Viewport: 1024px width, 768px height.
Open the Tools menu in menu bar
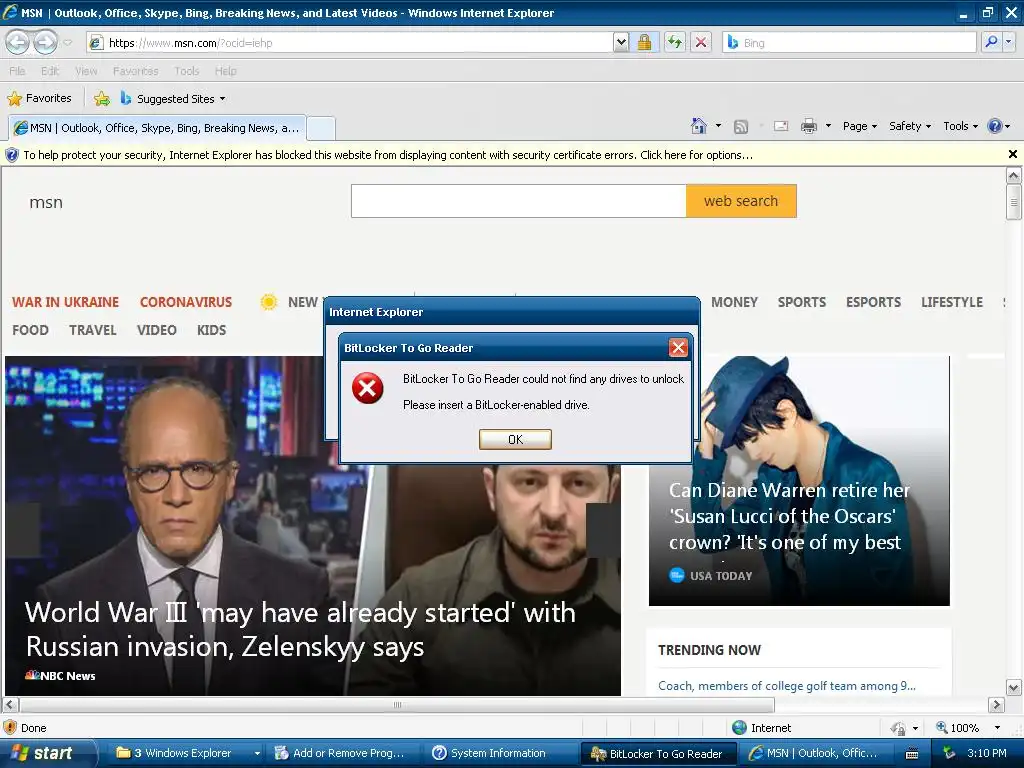(x=186, y=71)
